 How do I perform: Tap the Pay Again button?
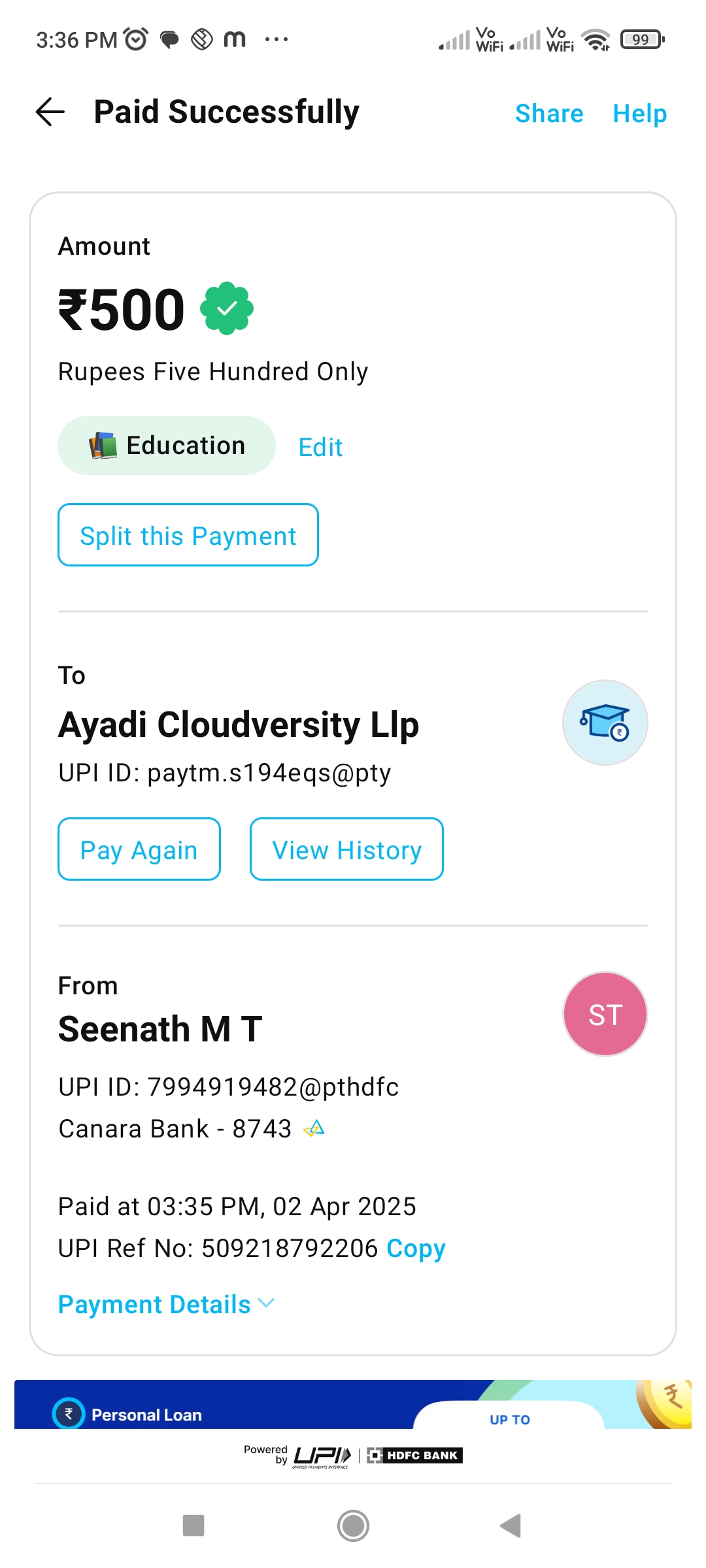(x=139, y=849)
